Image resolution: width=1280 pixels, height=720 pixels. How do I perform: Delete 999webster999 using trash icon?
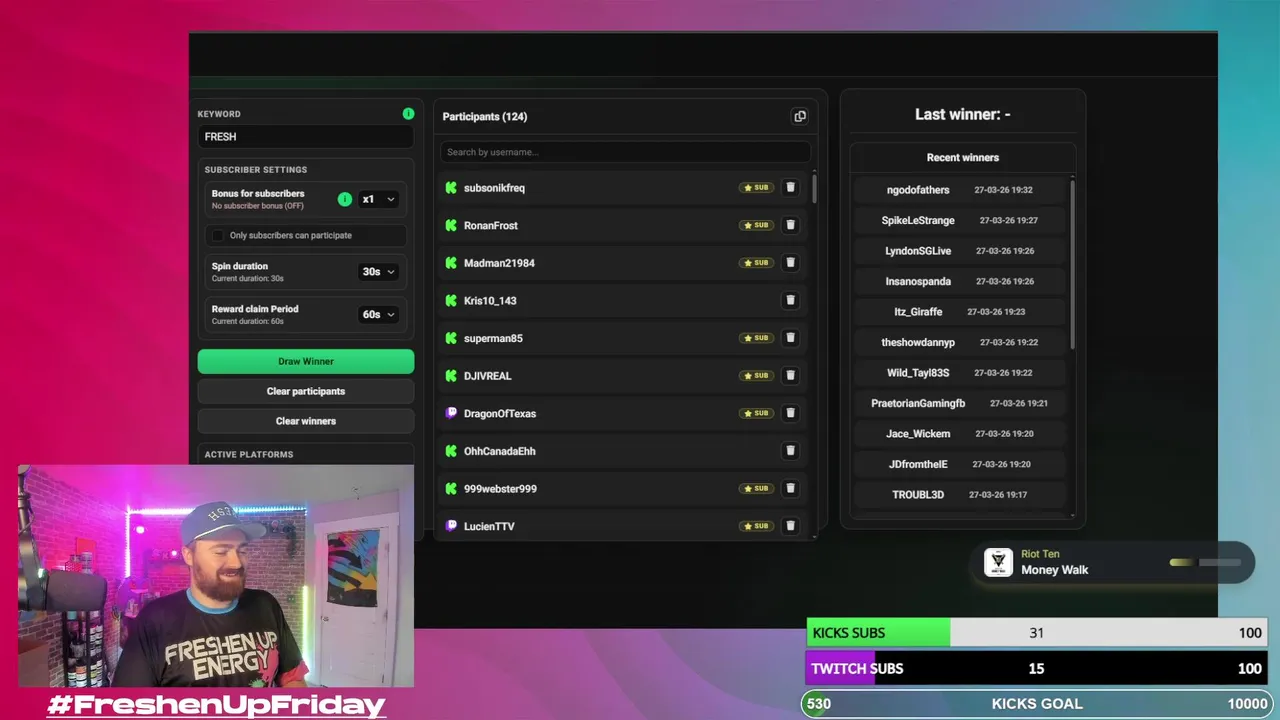(x=790, y=488)
